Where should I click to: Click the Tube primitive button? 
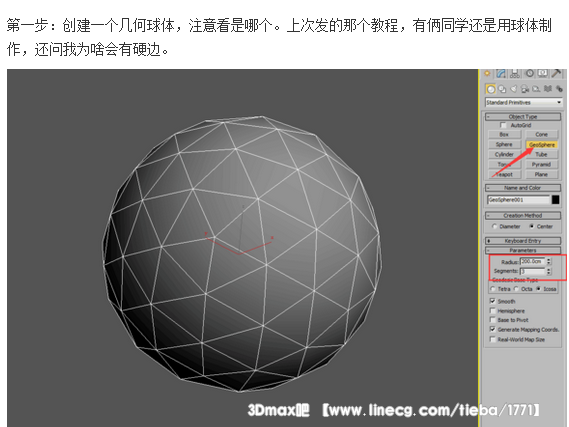coord(541,155)
